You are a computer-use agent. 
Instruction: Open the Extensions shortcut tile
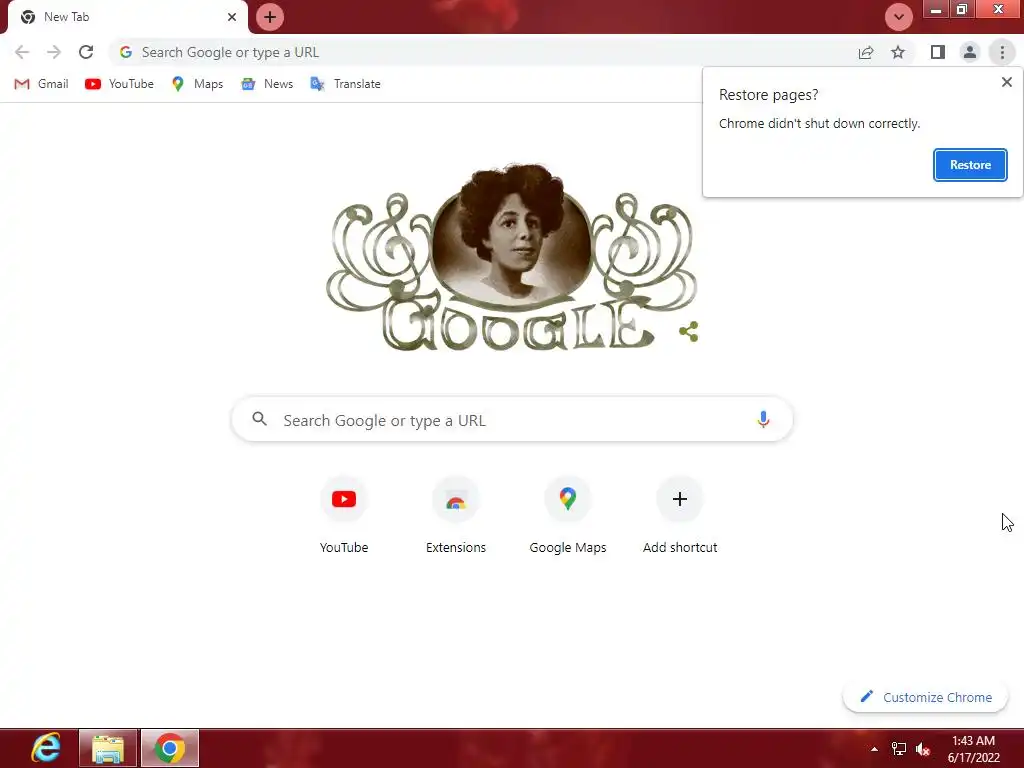456,516
